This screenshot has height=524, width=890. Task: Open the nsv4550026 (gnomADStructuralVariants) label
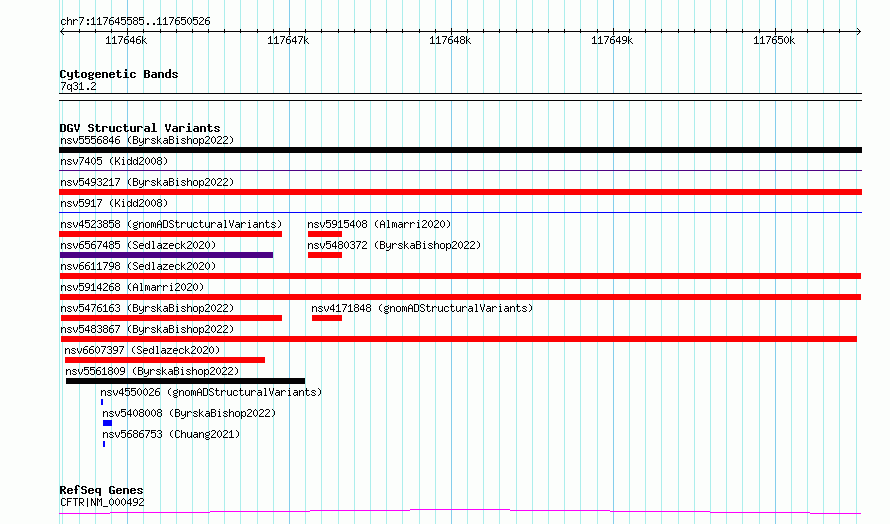211,392
